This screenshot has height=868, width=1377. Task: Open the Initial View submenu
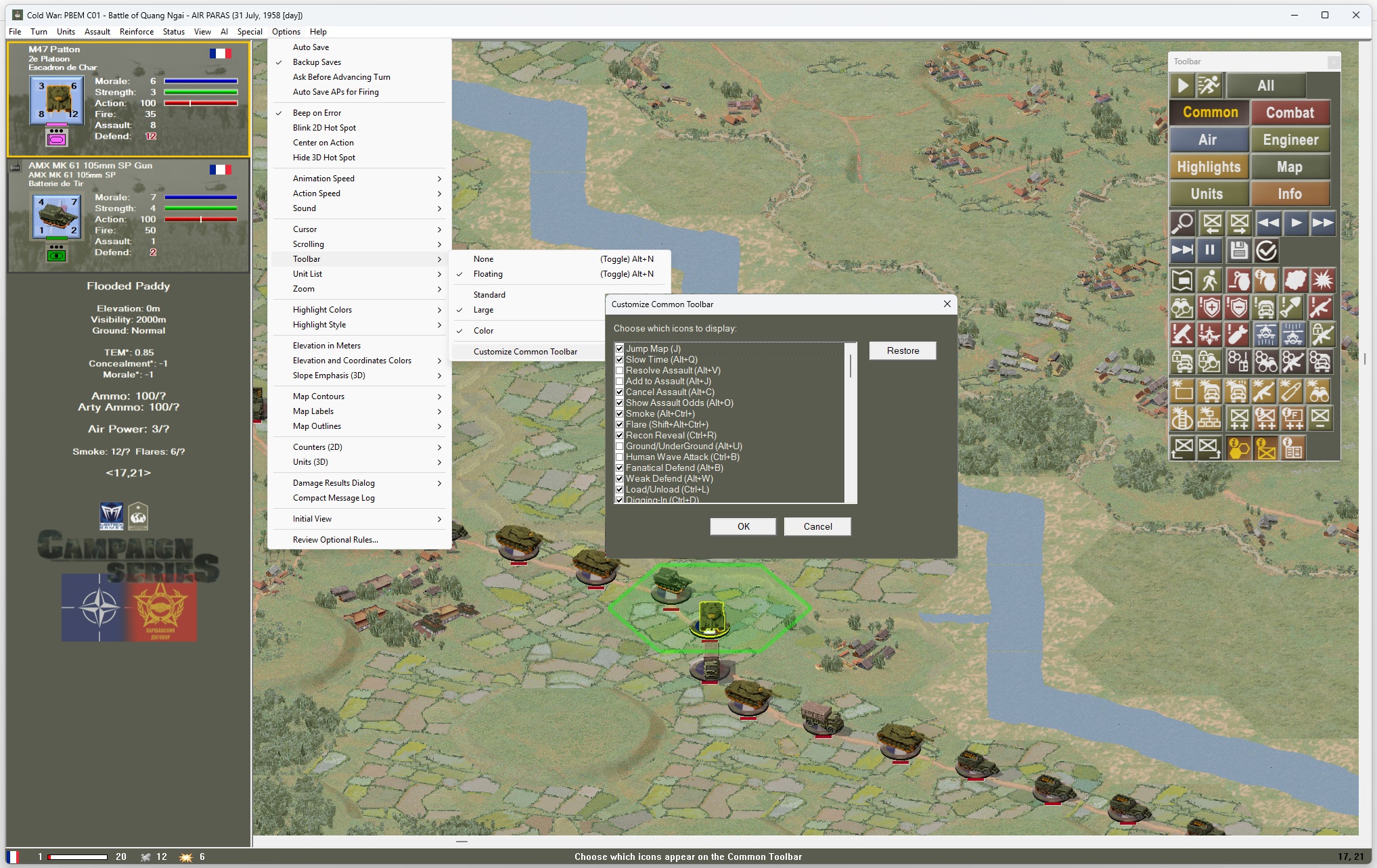click(x=359, y=519)
